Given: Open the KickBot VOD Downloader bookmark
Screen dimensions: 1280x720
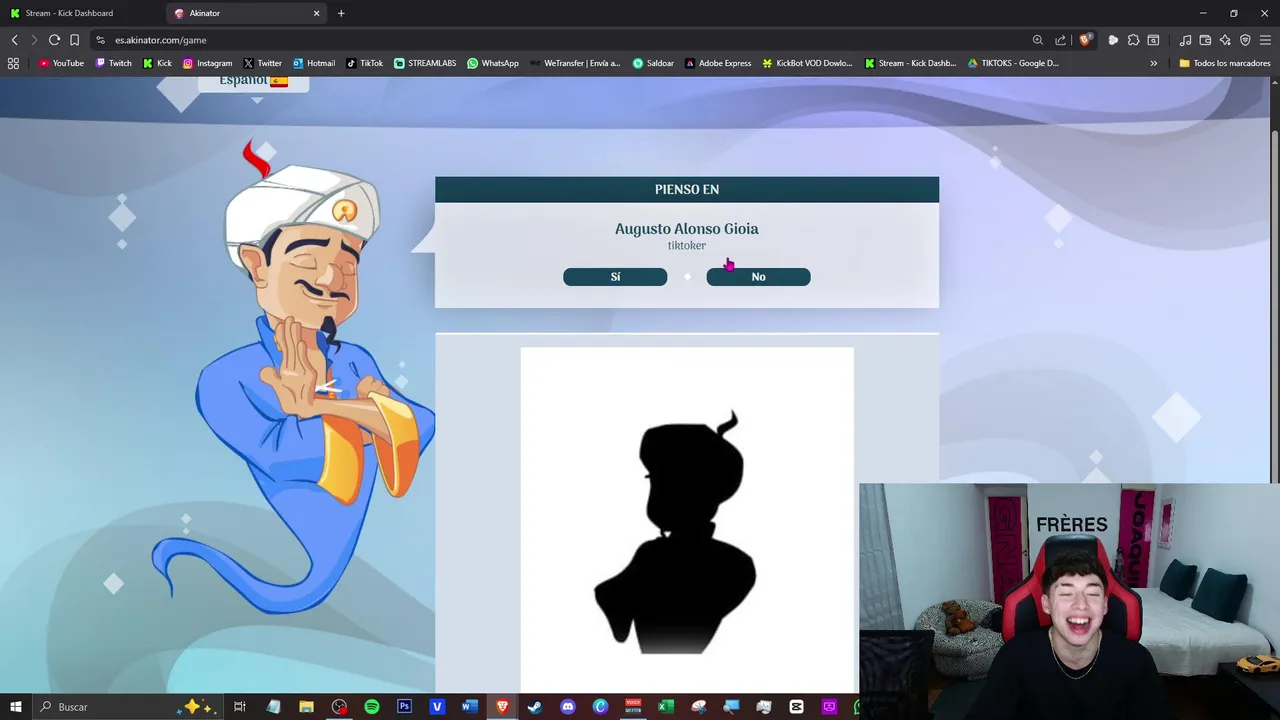Looking at the screenshot, I should point(807,63).
